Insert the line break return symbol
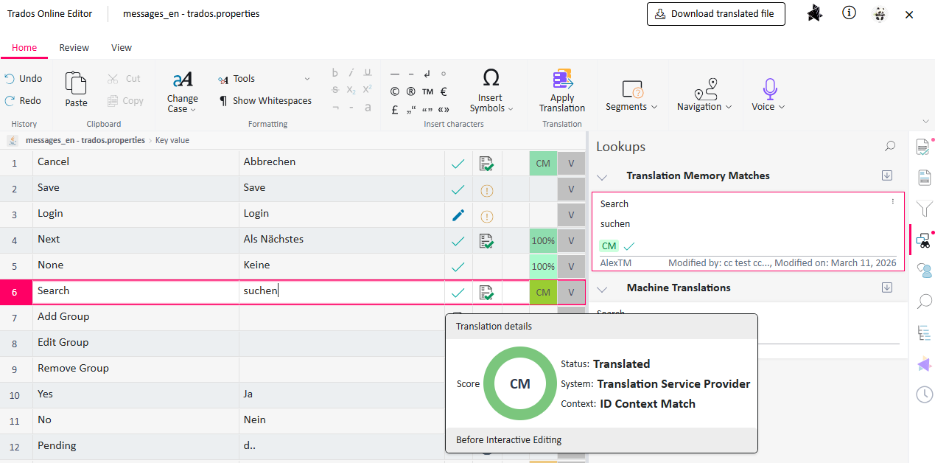 [427, 74]
